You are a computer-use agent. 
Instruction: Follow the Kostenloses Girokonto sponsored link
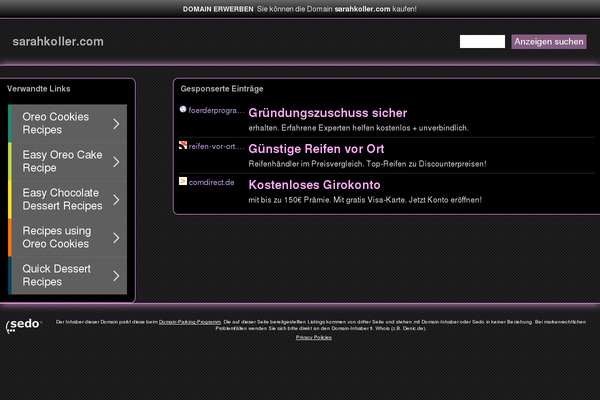click(x=314, y=185)
